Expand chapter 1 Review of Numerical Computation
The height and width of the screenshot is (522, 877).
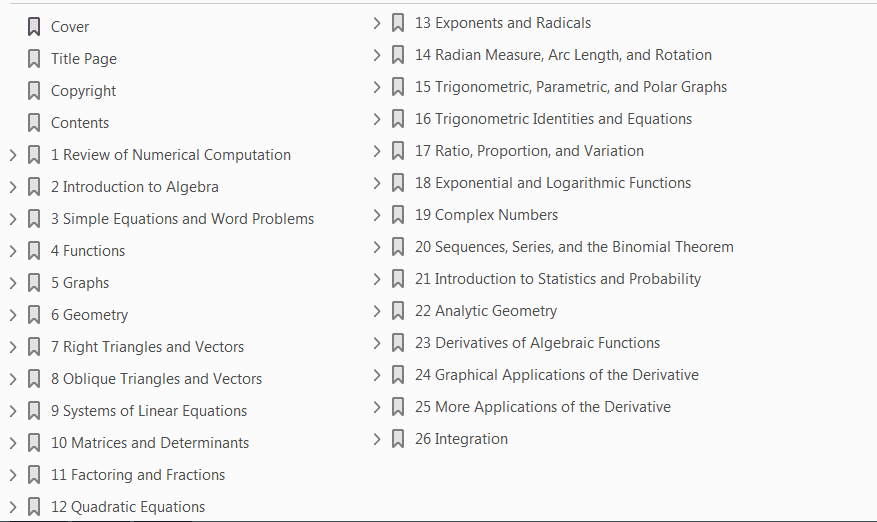[x=13, y=155]
